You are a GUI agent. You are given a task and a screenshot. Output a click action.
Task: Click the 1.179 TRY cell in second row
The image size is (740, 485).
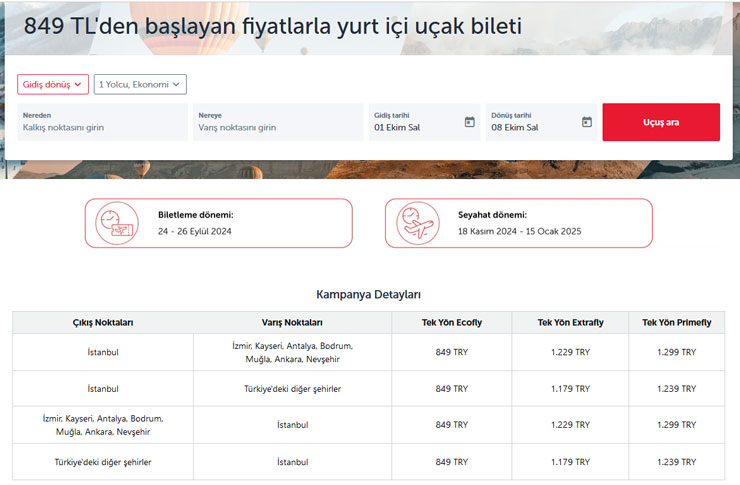click(x=571, y=389)
